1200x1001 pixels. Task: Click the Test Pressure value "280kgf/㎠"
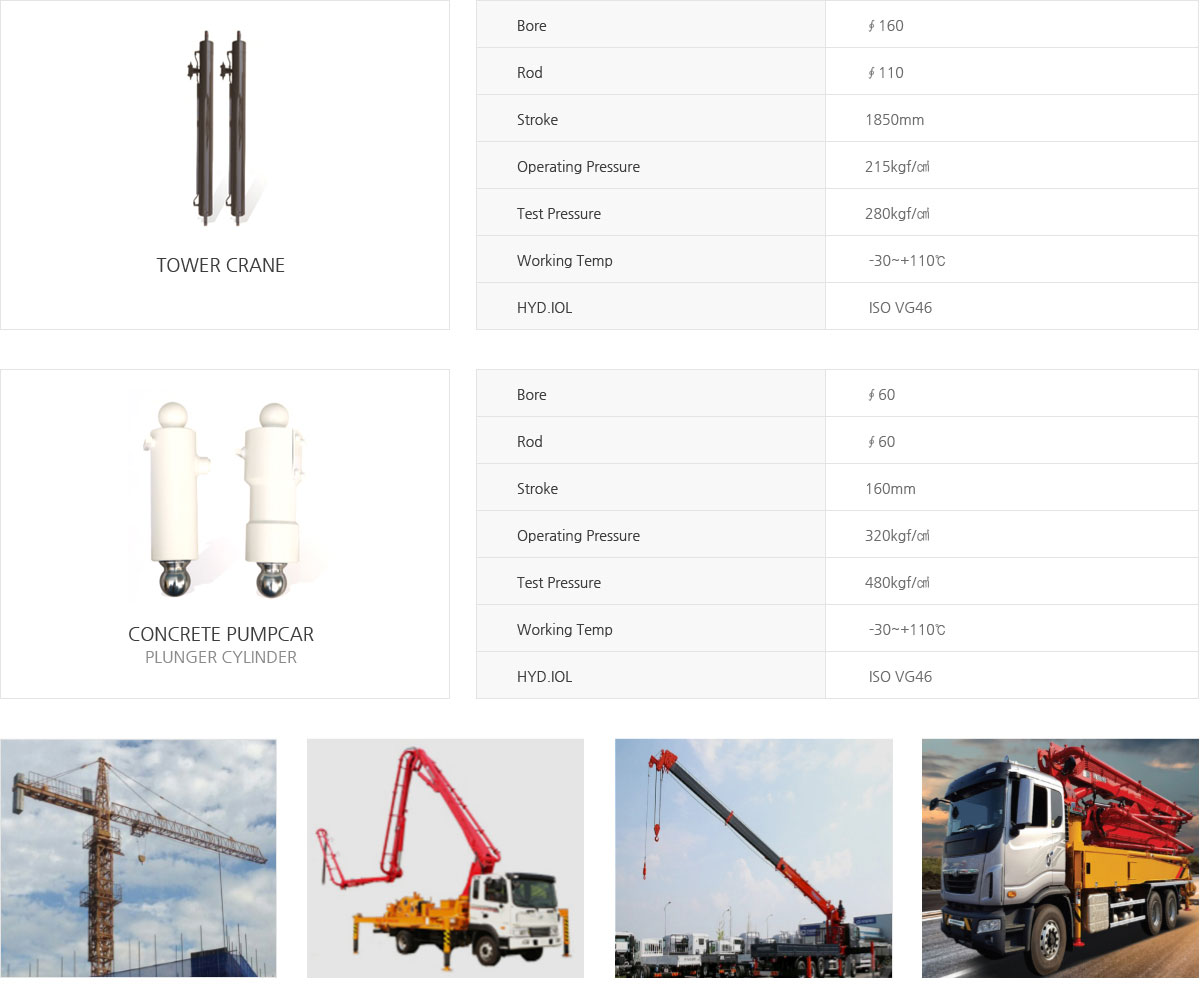(x=898, y=213)
